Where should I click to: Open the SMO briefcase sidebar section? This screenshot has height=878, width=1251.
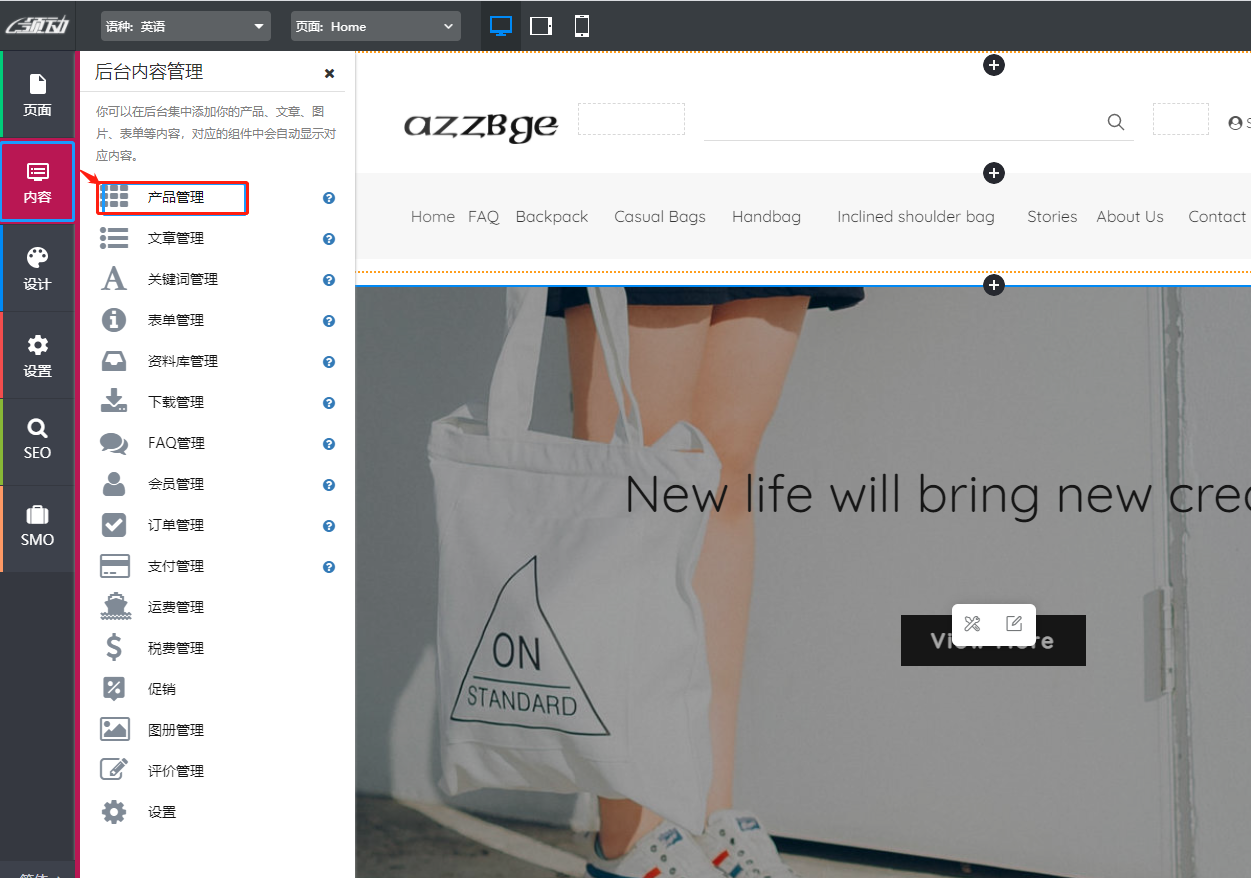pyautogui.click(x=37, y=527)
